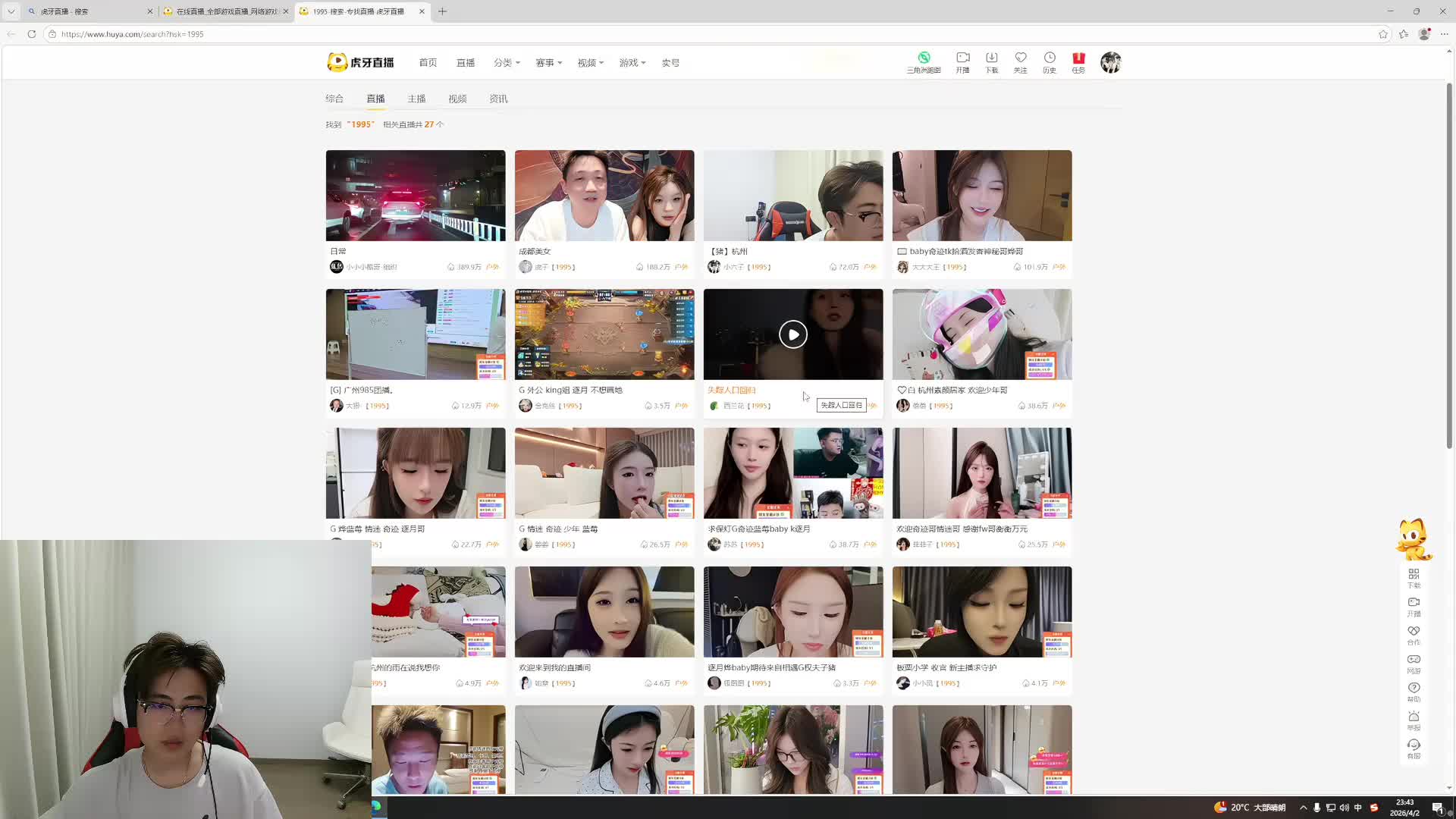Switch to the 视频 search results tab
1456x819 pixels.
(457, 99)
